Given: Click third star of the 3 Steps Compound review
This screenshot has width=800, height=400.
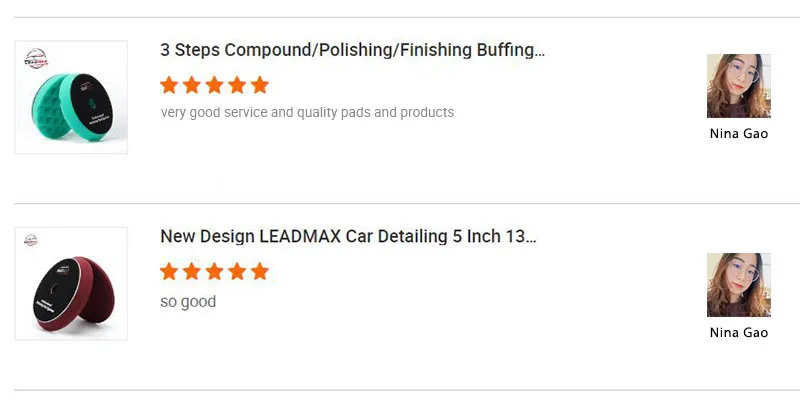Looking at the screenshot, I should 214,84.
